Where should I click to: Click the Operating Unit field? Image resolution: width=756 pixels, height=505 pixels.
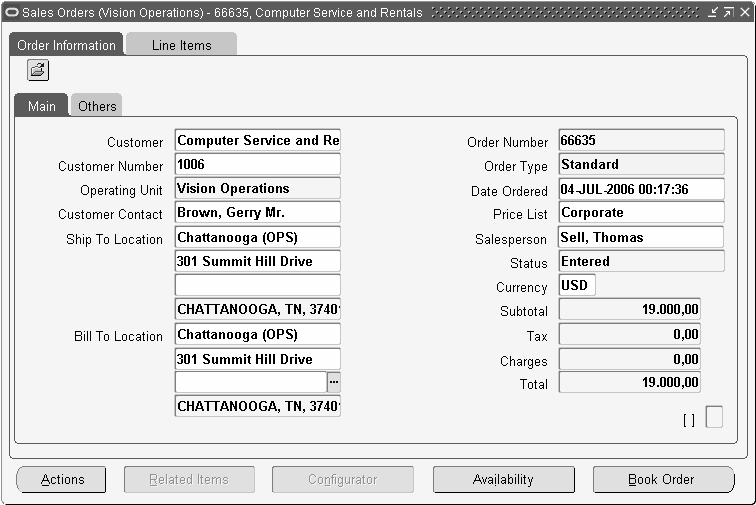click(258, 189)
